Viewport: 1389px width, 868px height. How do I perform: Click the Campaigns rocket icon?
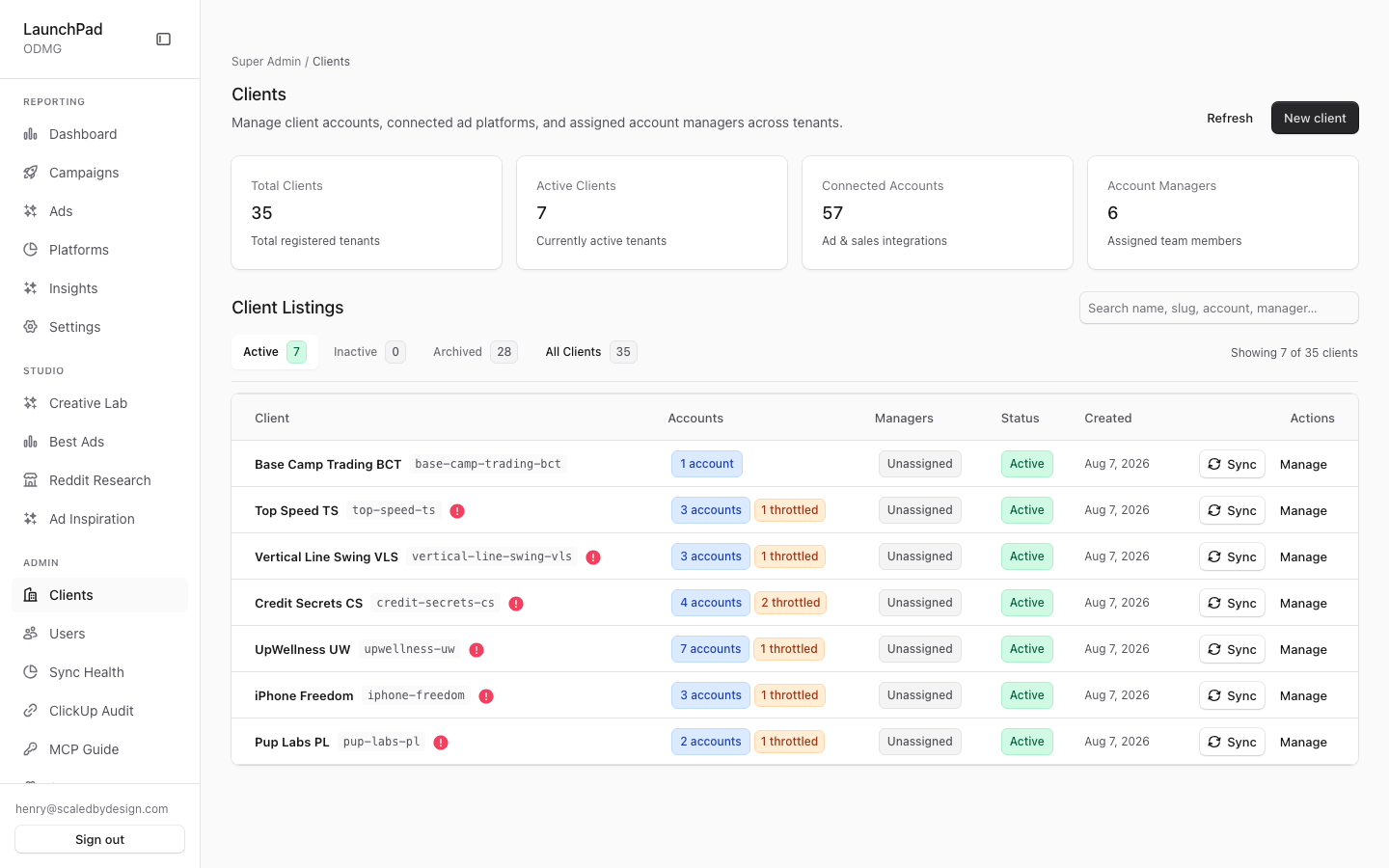click(x=31, y=173)
